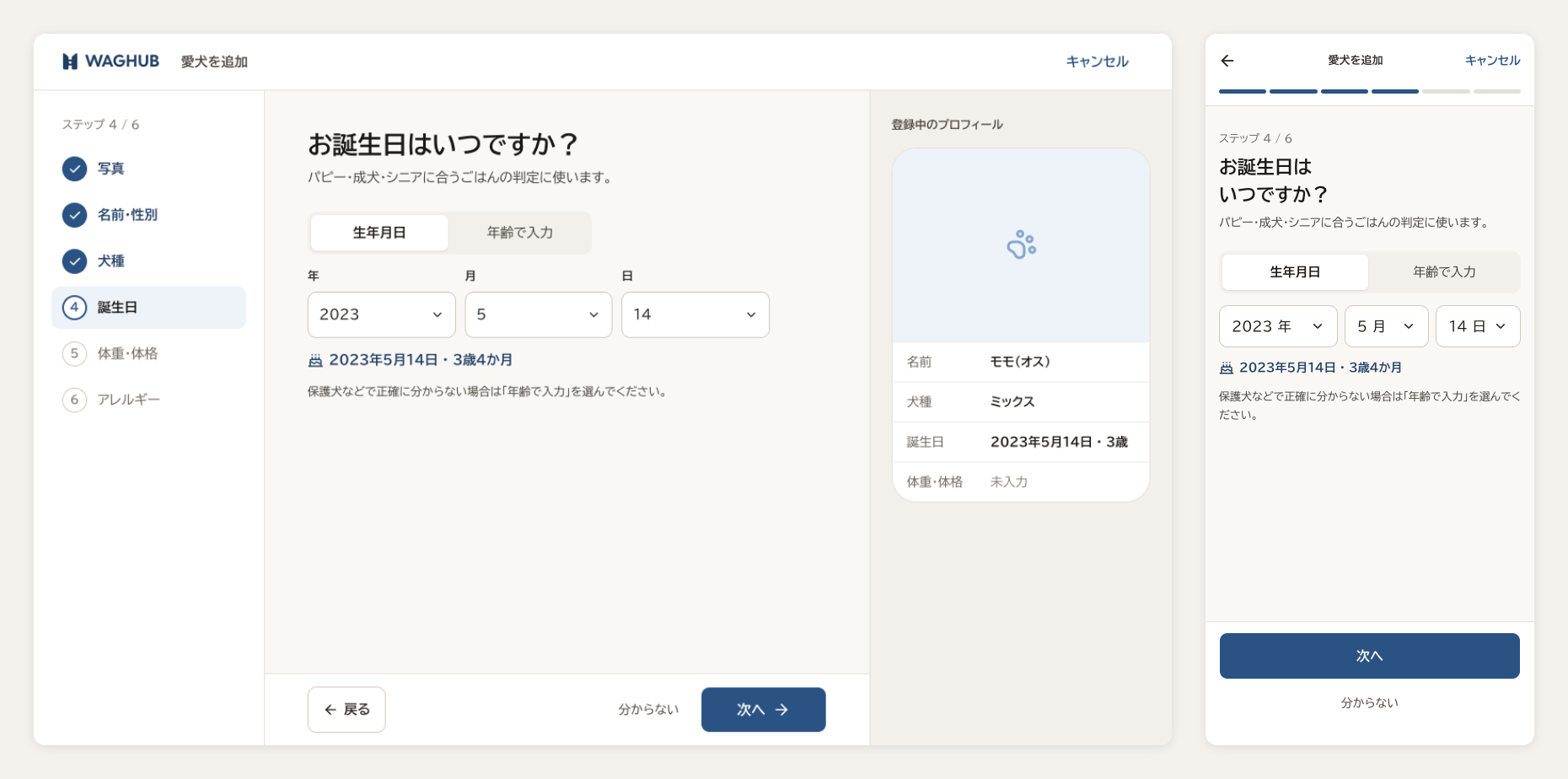Open the 年 dropdown showing 2023

click(382, 314)
